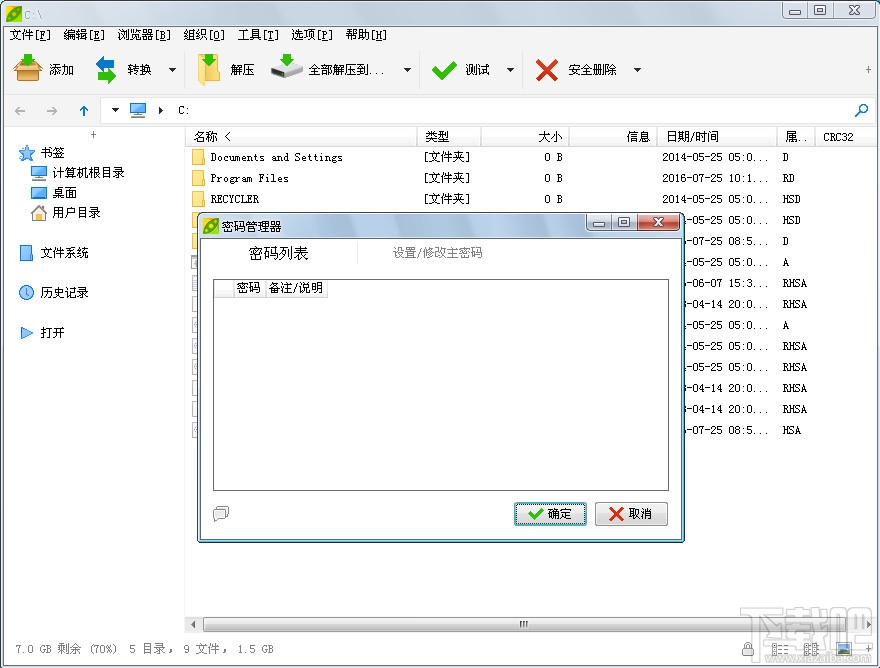Click the Add (添加) archive toolbar icon
The image size is (880, 668).
coord(28,68)
